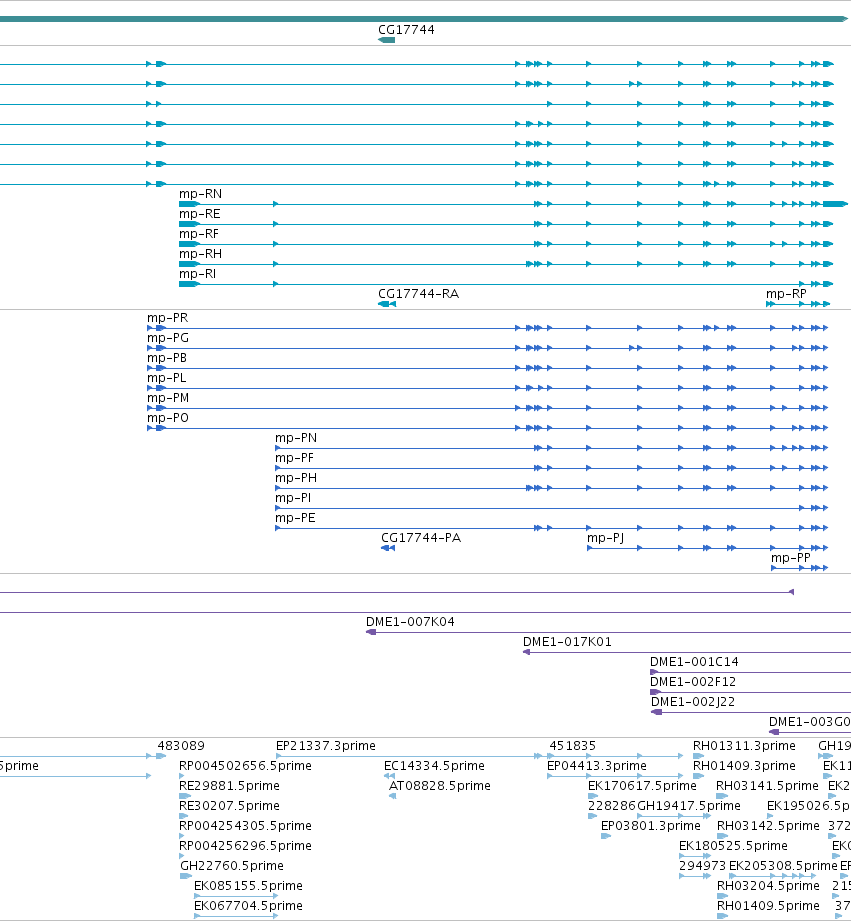Click the RE29881.5prime EST label
Viewport: 851px width, 921px height.
229,785
